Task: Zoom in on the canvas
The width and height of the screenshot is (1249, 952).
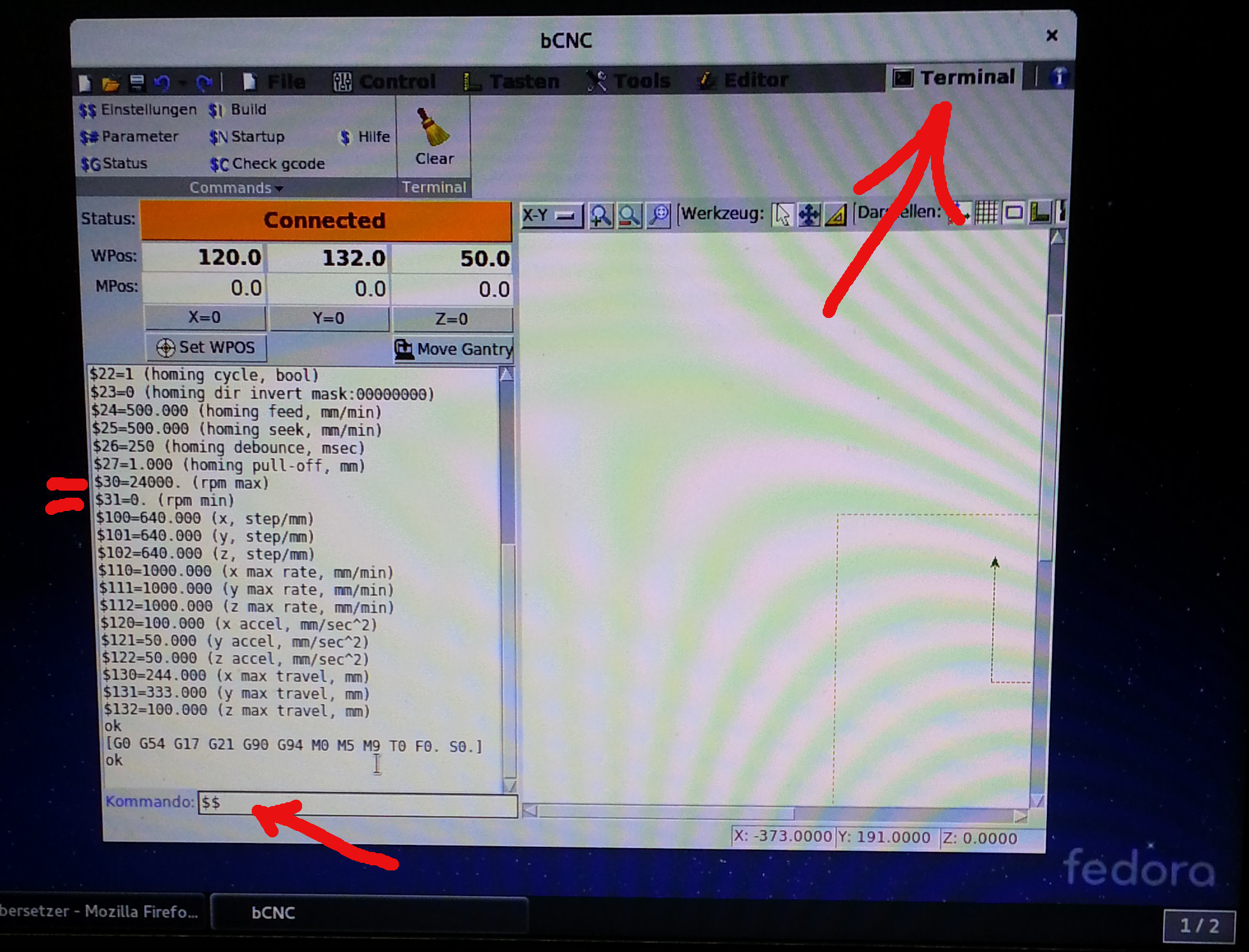Action: (600, 215)
